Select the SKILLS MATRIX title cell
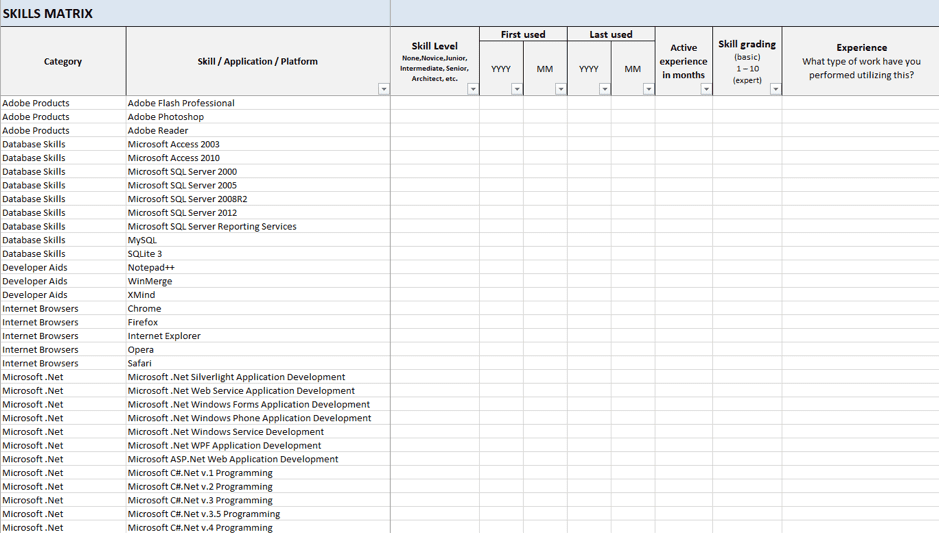This screenshot has height=533, width=939. tap(195, 13)
